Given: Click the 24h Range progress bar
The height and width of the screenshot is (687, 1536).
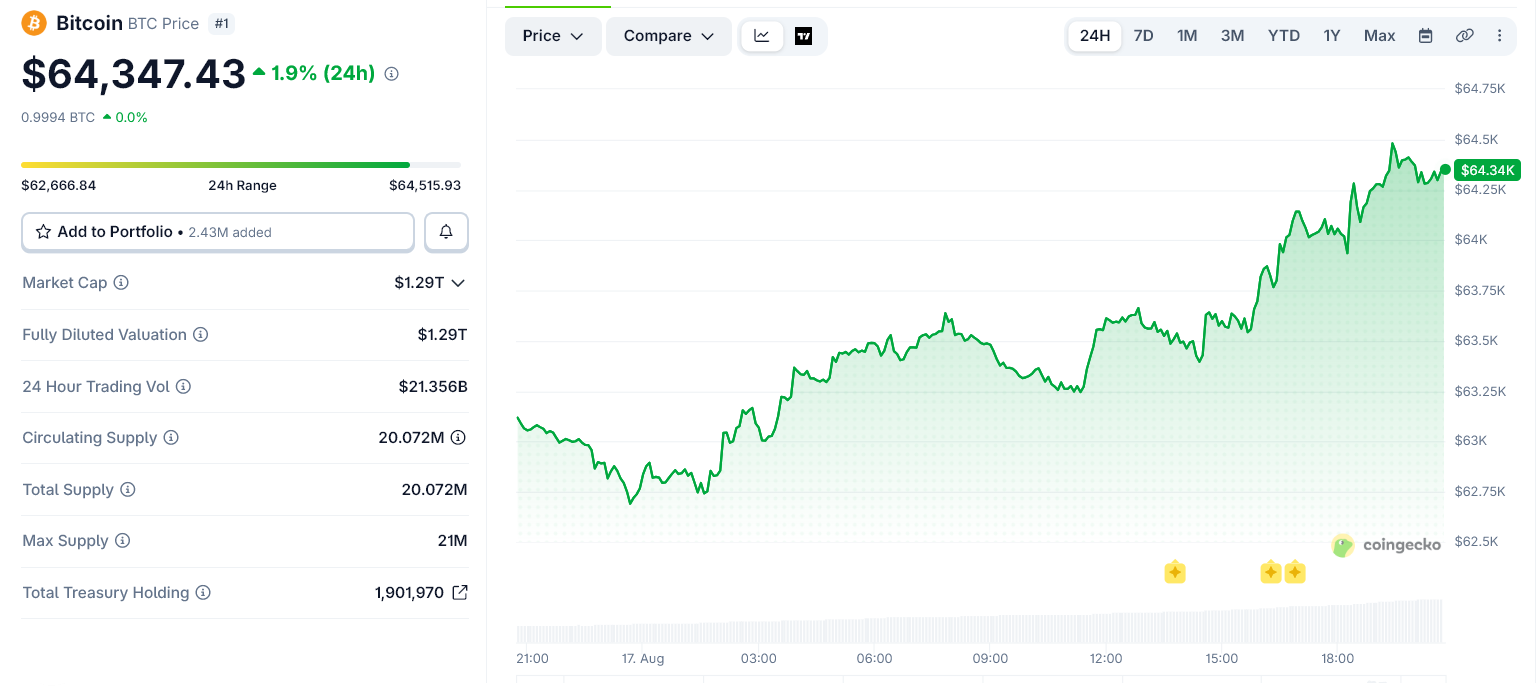Looking at the screenshot, I should (x=241, y=165).
